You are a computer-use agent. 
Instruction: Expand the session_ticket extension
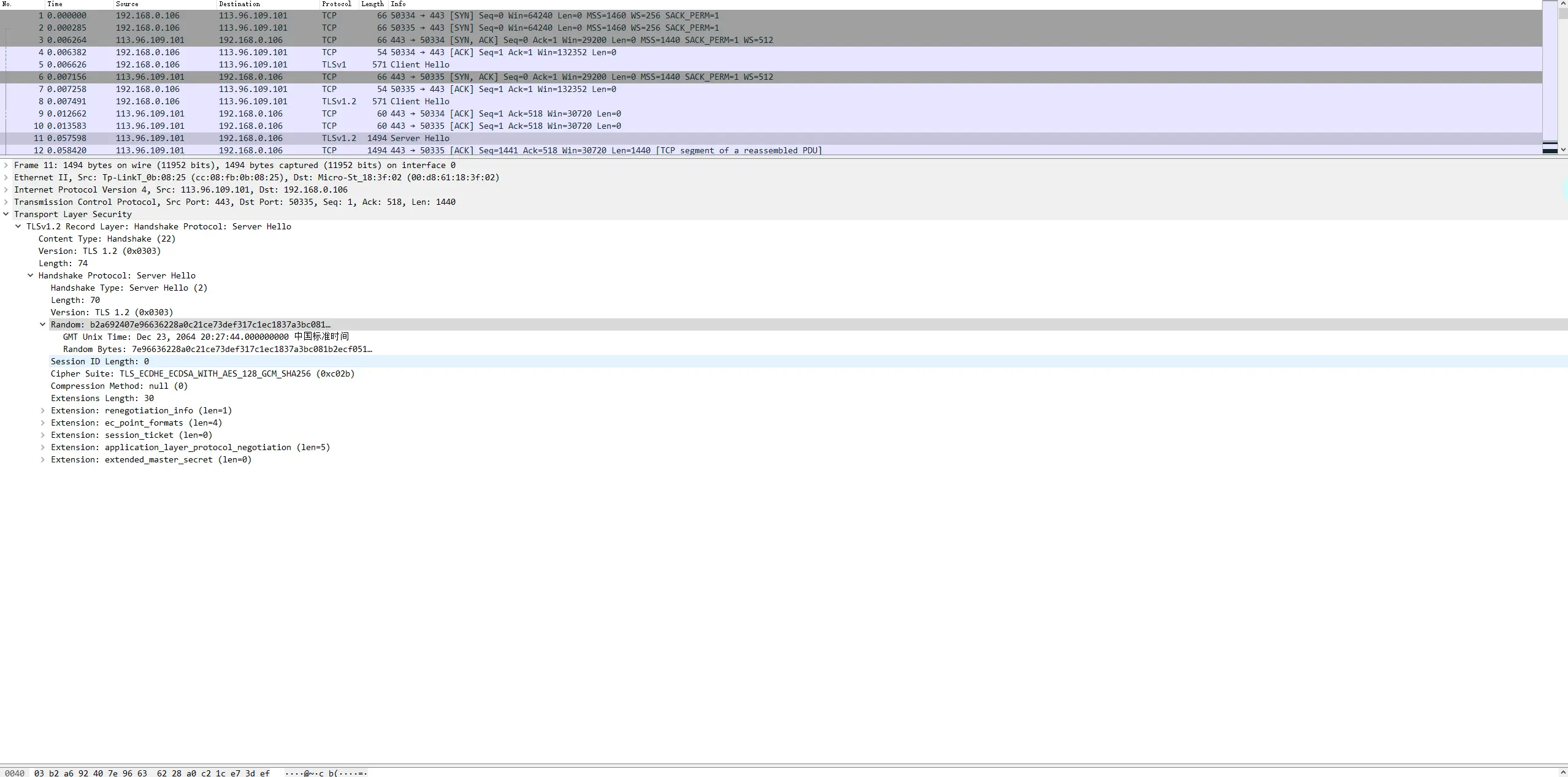pos(43,435)
